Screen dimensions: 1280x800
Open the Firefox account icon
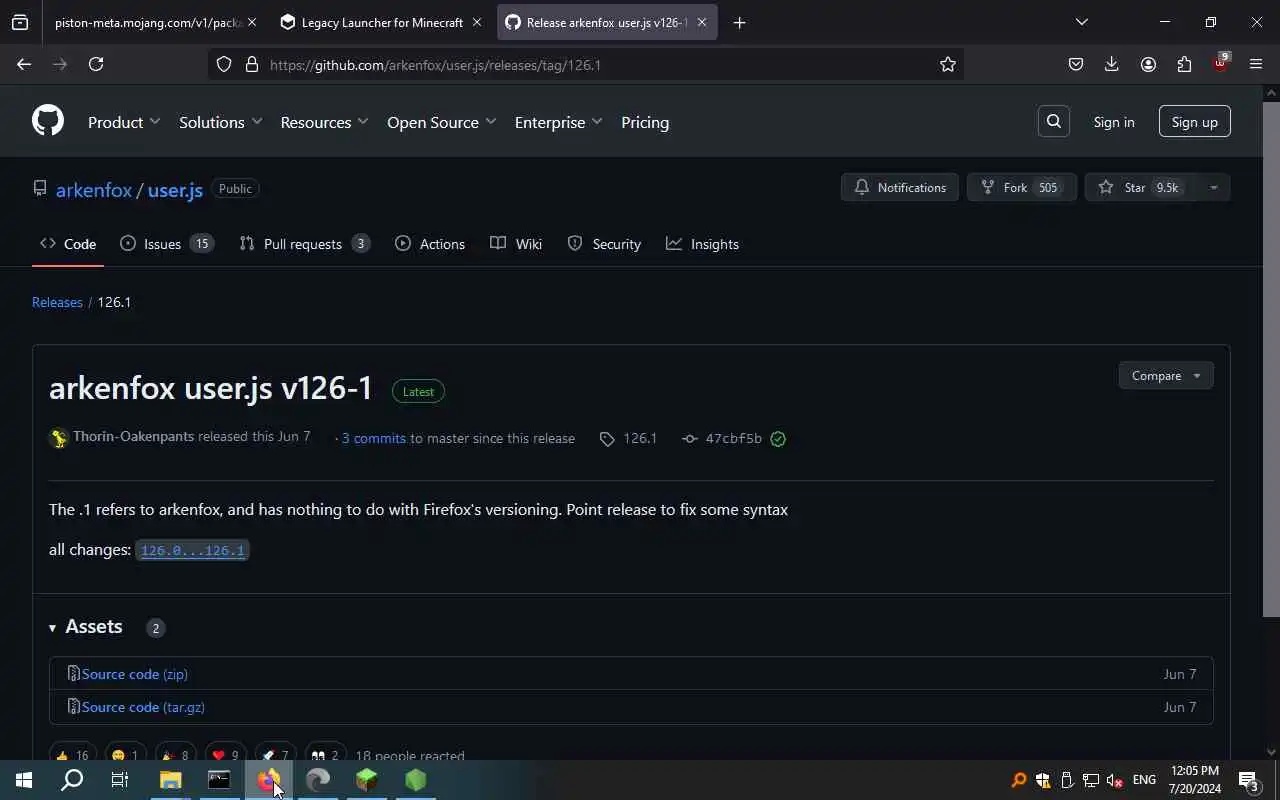click(1148, 64)
